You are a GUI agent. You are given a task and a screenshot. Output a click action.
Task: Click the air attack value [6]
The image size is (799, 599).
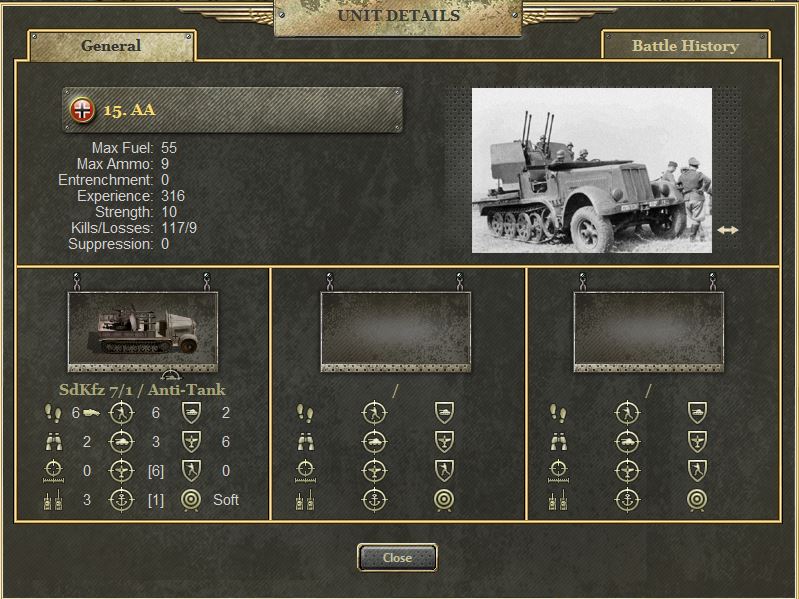pyautogui.click(x=156, y=471)
